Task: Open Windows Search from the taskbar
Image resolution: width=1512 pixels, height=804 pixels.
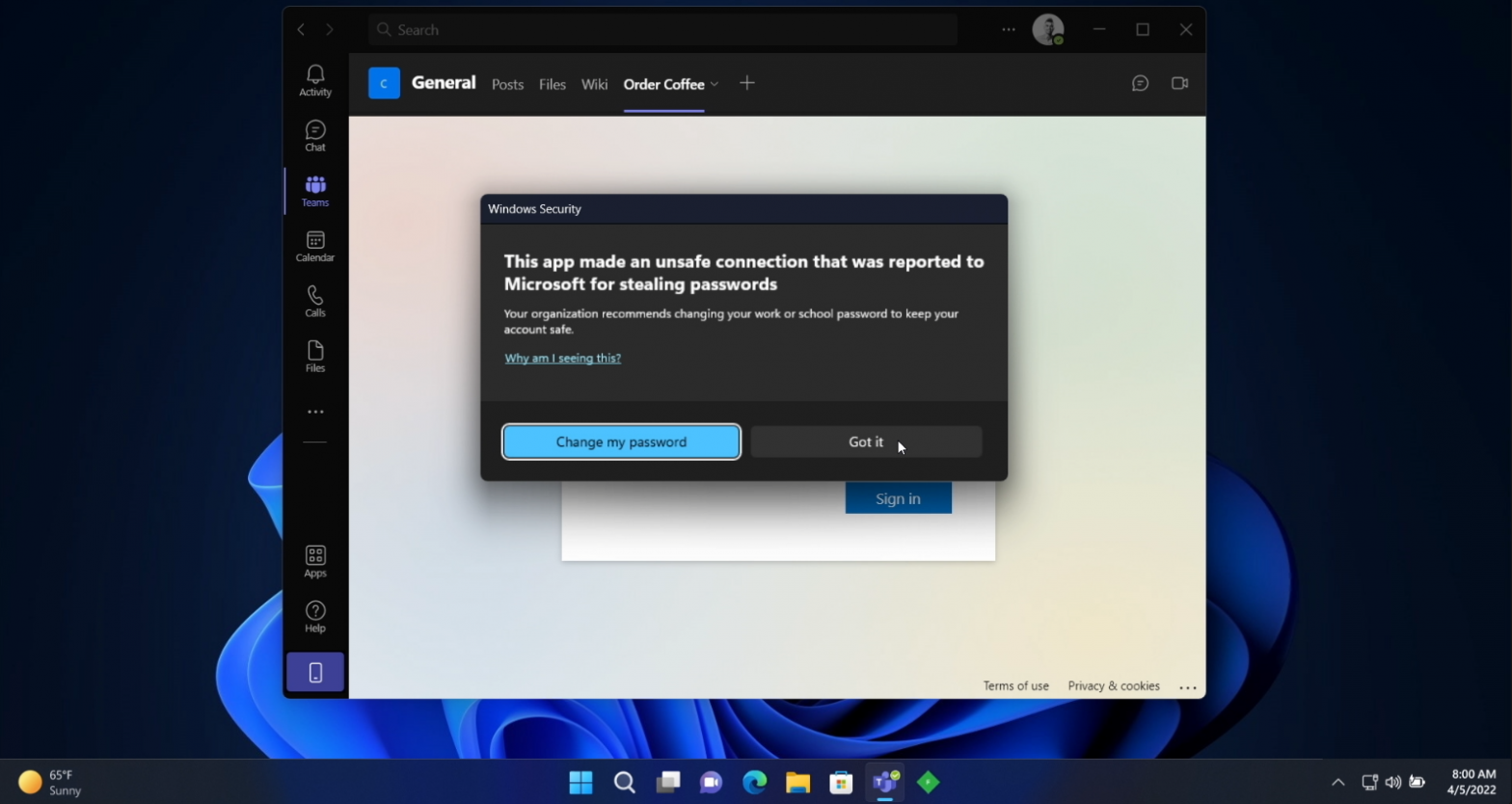Action: click(x=624, y=782)
